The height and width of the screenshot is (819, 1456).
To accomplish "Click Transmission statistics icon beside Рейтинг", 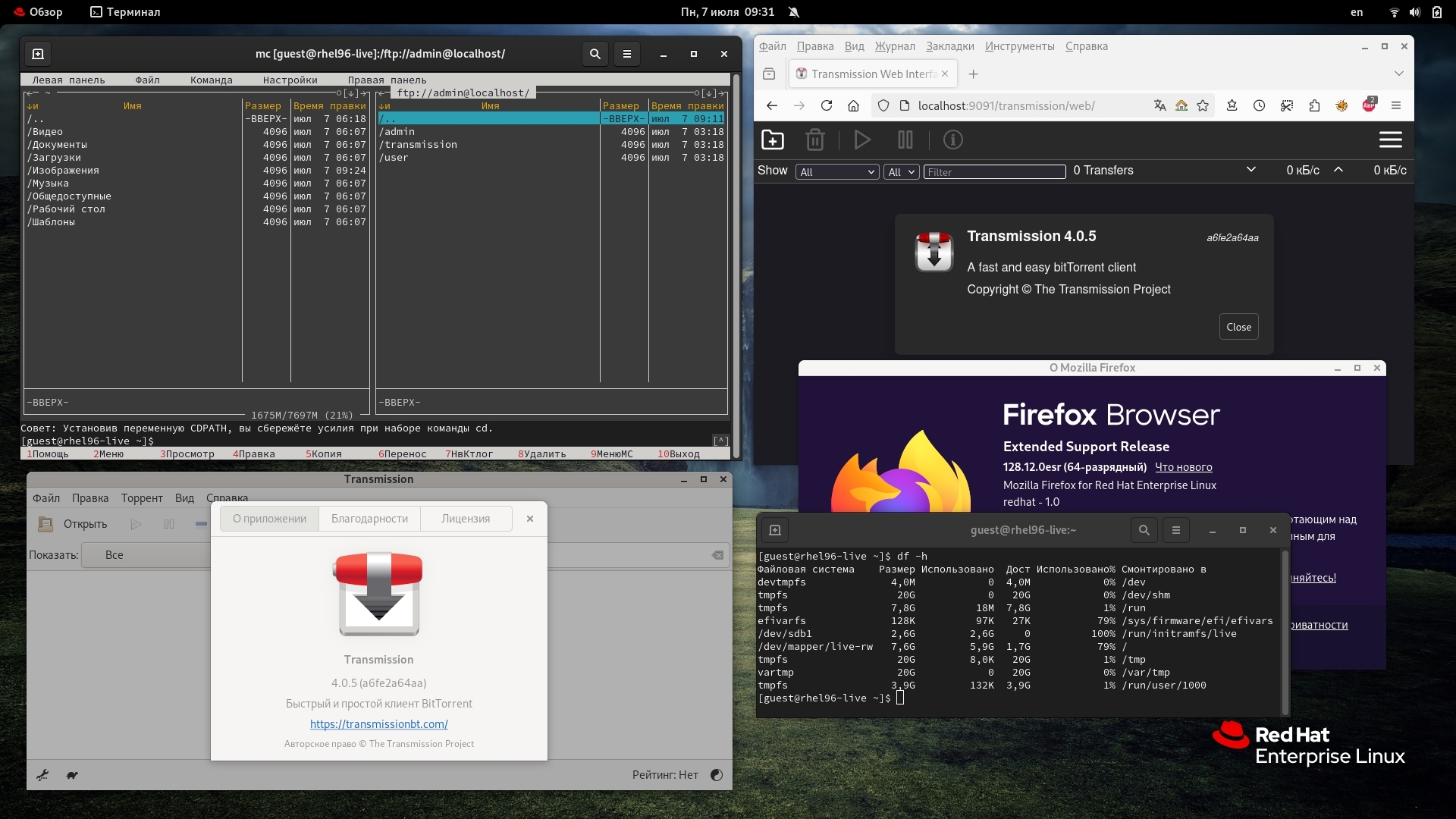I will point(717,775).
